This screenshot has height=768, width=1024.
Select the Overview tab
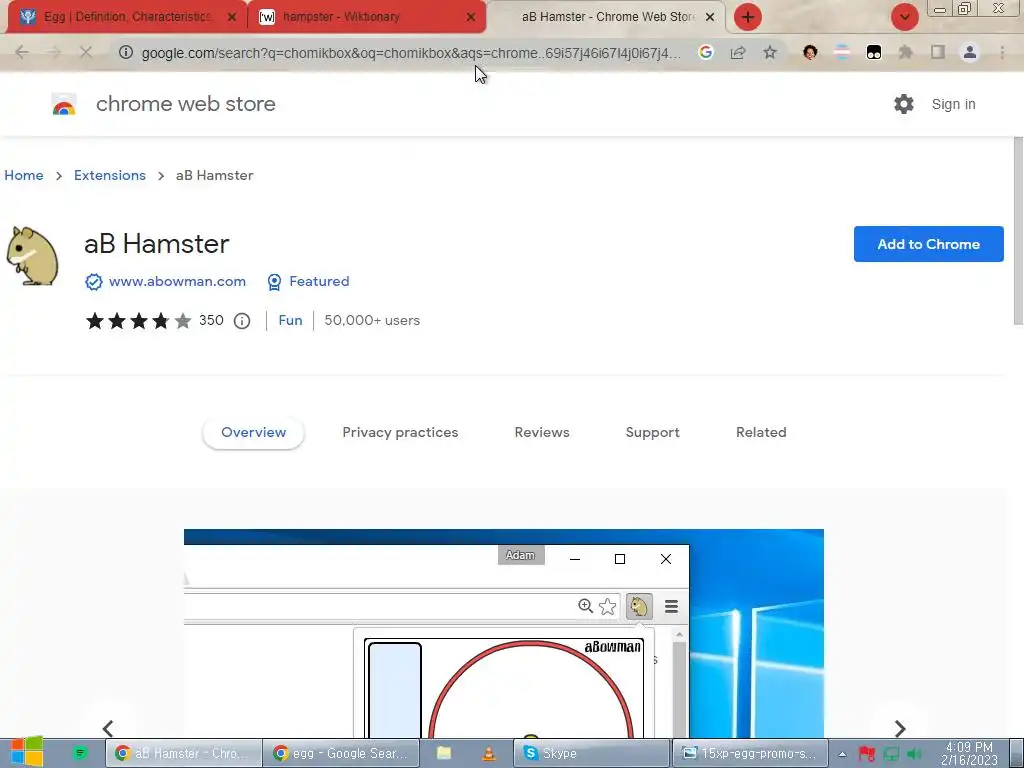(x=253, y=432)
